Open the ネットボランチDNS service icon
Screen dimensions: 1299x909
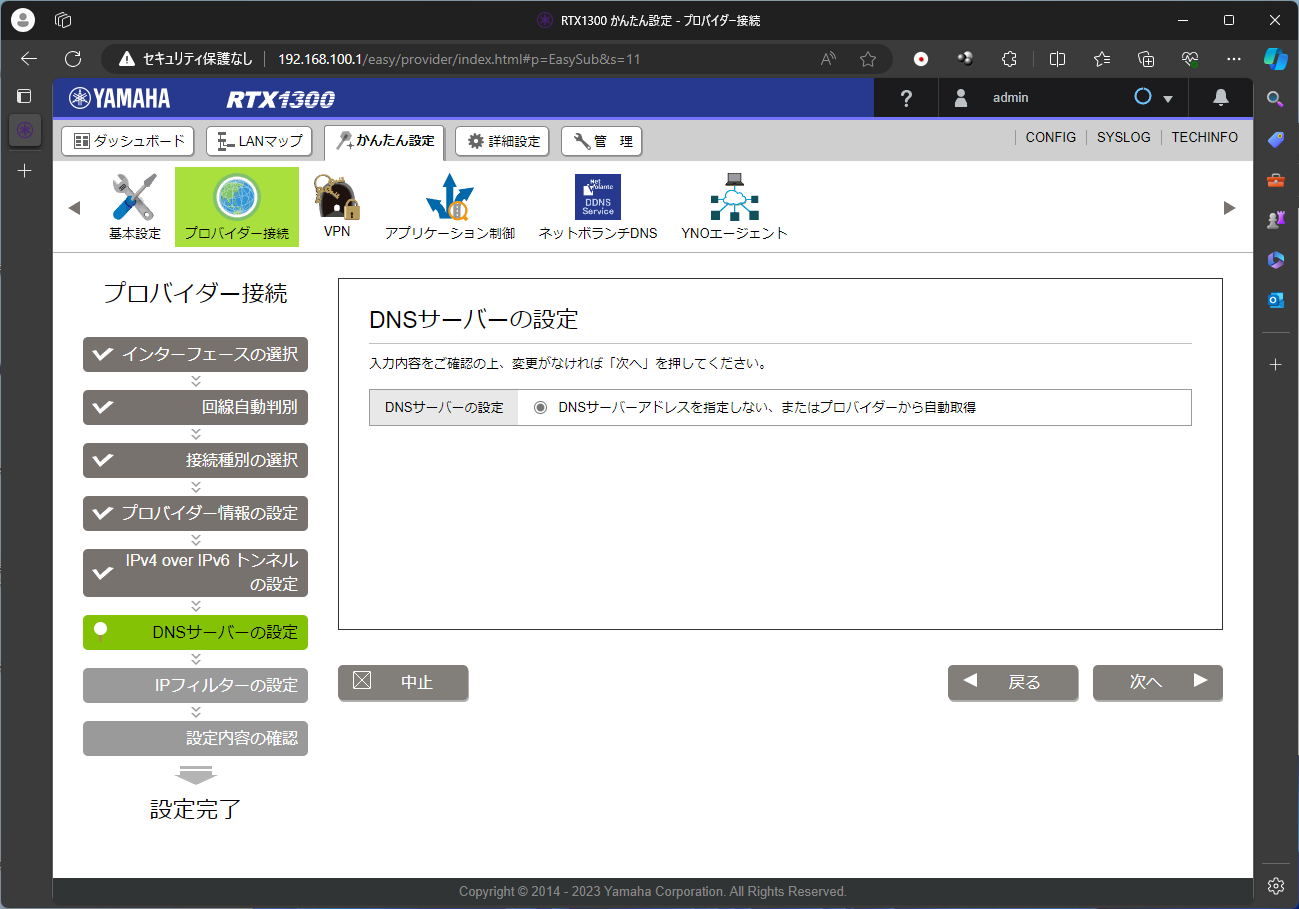597,197
